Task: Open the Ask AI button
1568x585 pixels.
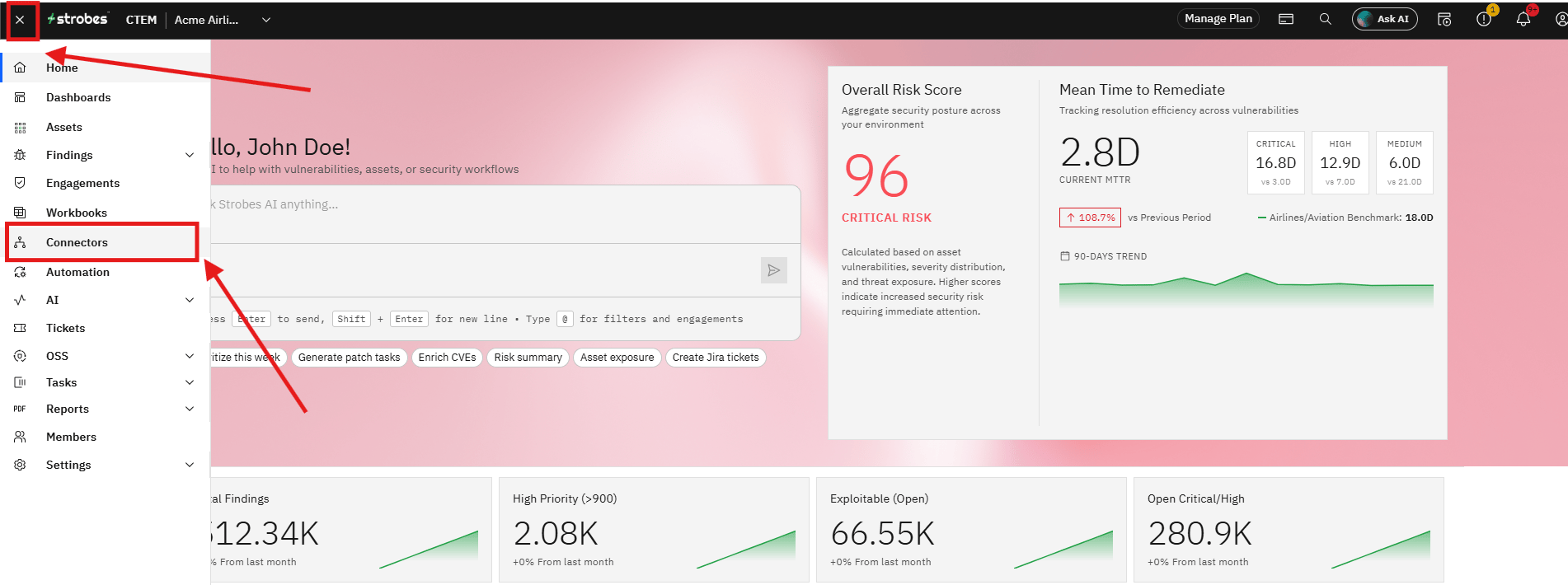Action: 1384,19
